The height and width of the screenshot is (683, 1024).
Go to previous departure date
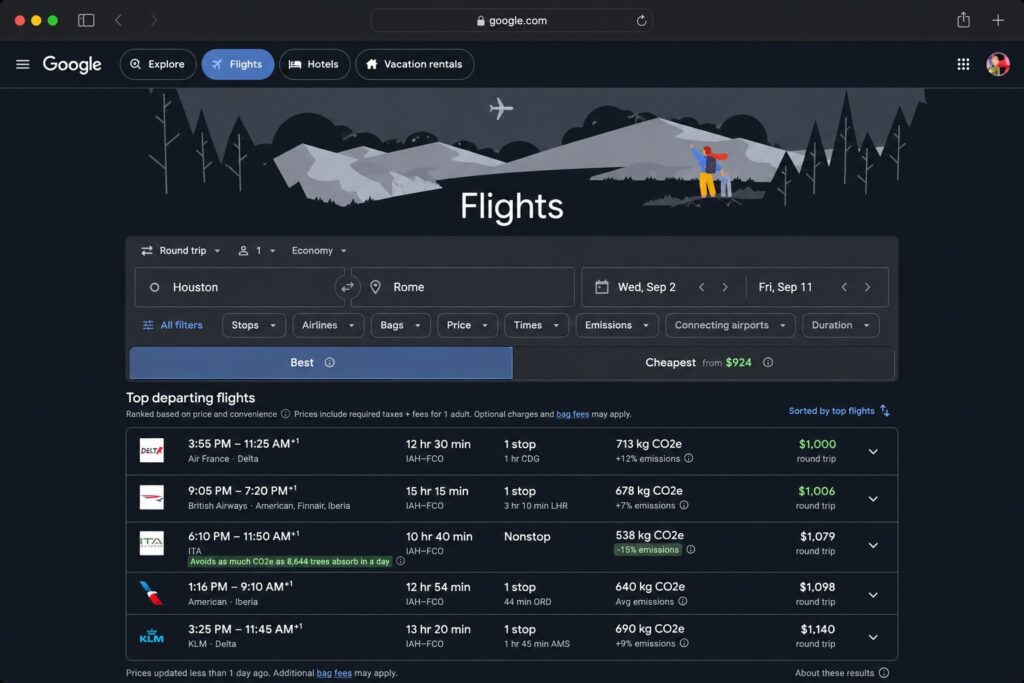point(701,287)
